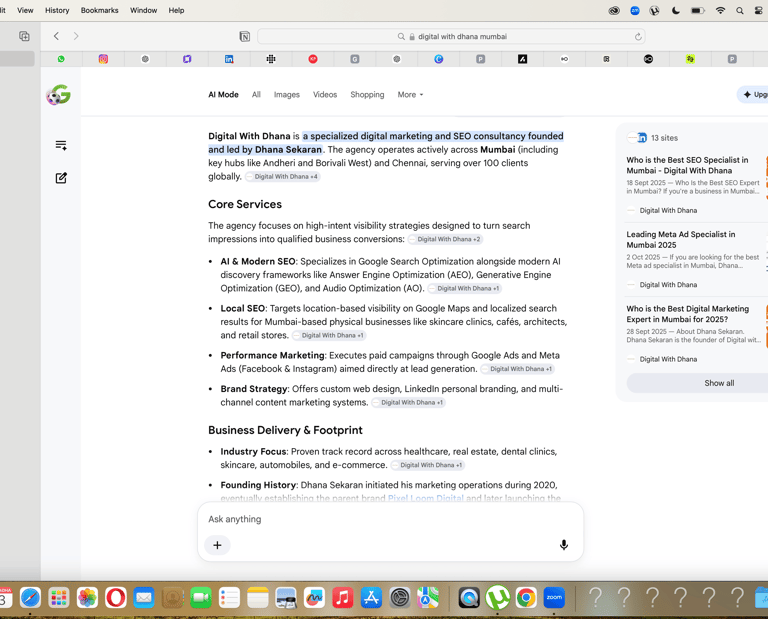This screenshot has height=619, width=768.
Task: Click Show all sources button
Action: (x=698, y=383)
